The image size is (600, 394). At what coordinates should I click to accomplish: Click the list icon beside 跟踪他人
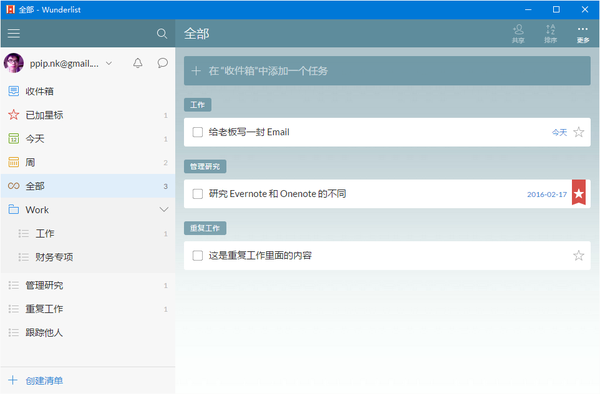13,333
